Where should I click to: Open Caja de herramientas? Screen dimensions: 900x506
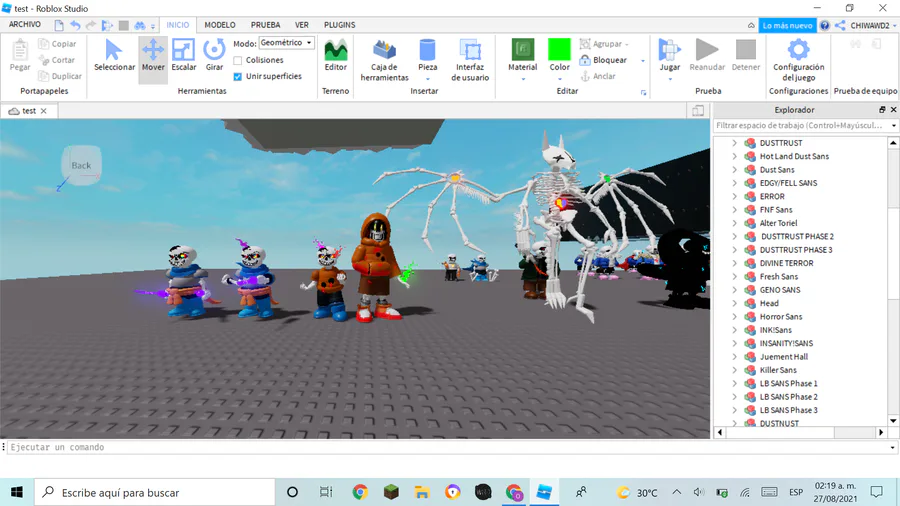click(x=384, y=60)
